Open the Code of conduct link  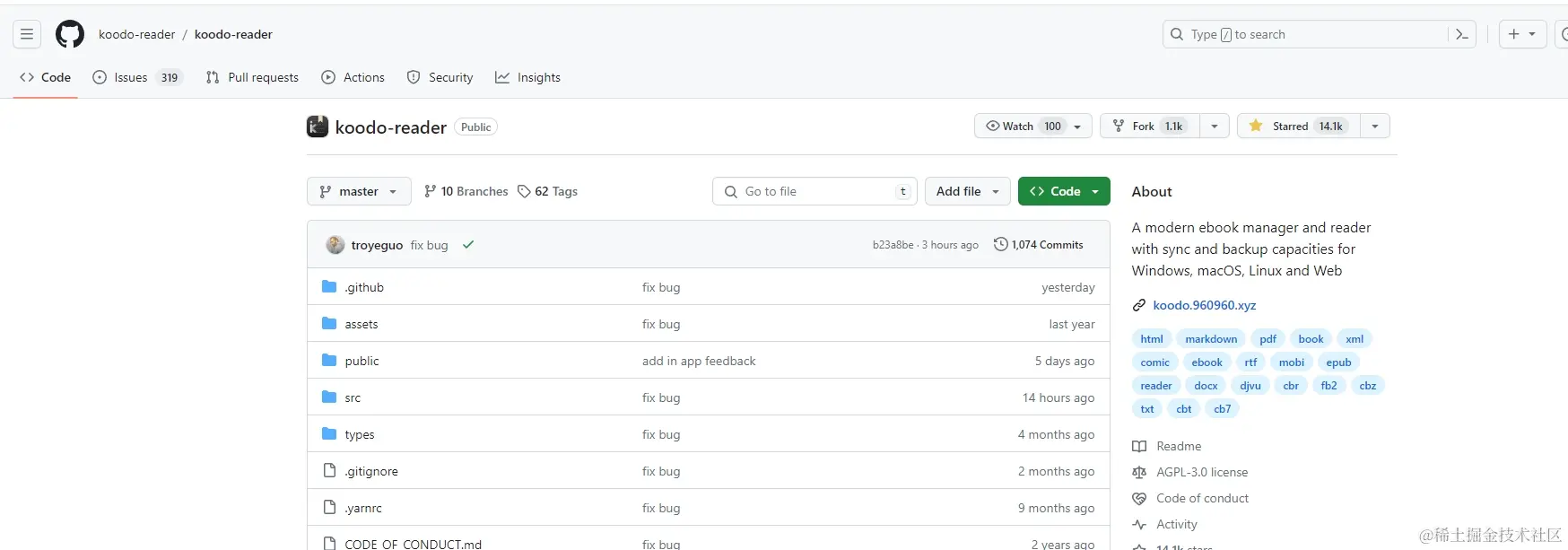coord(1202,498)
